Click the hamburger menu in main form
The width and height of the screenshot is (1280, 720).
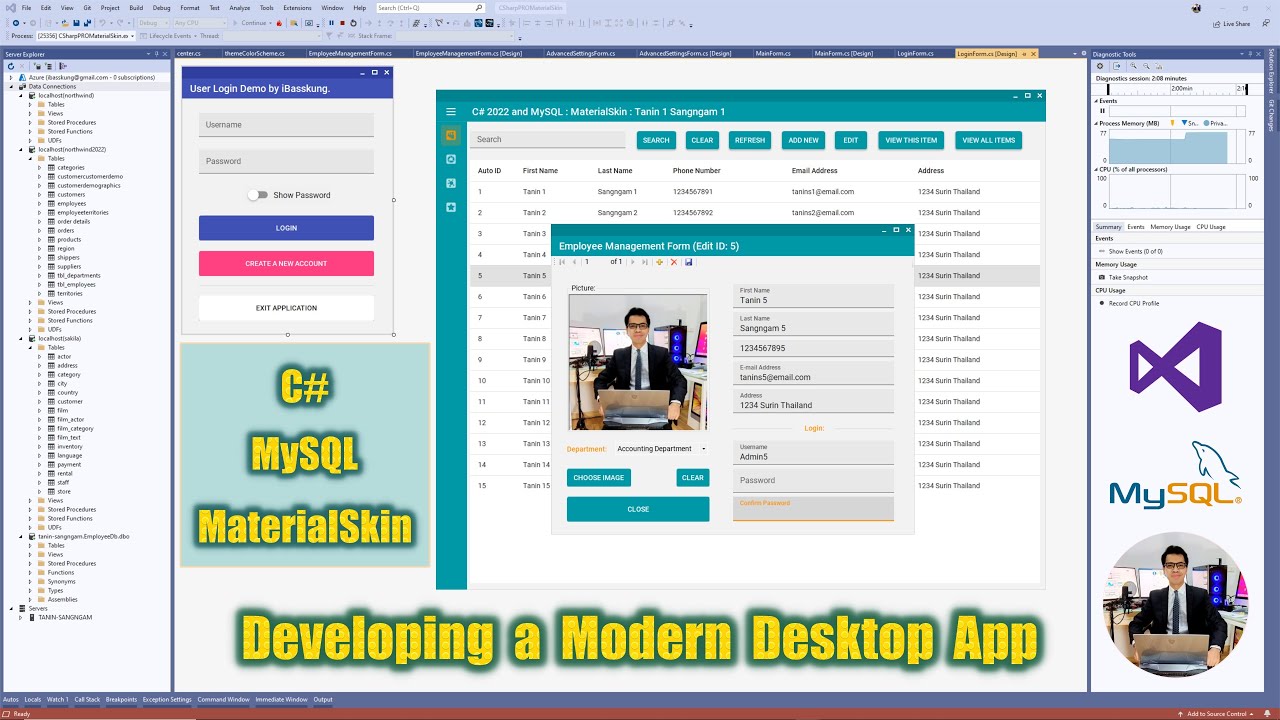coord(451,112)
